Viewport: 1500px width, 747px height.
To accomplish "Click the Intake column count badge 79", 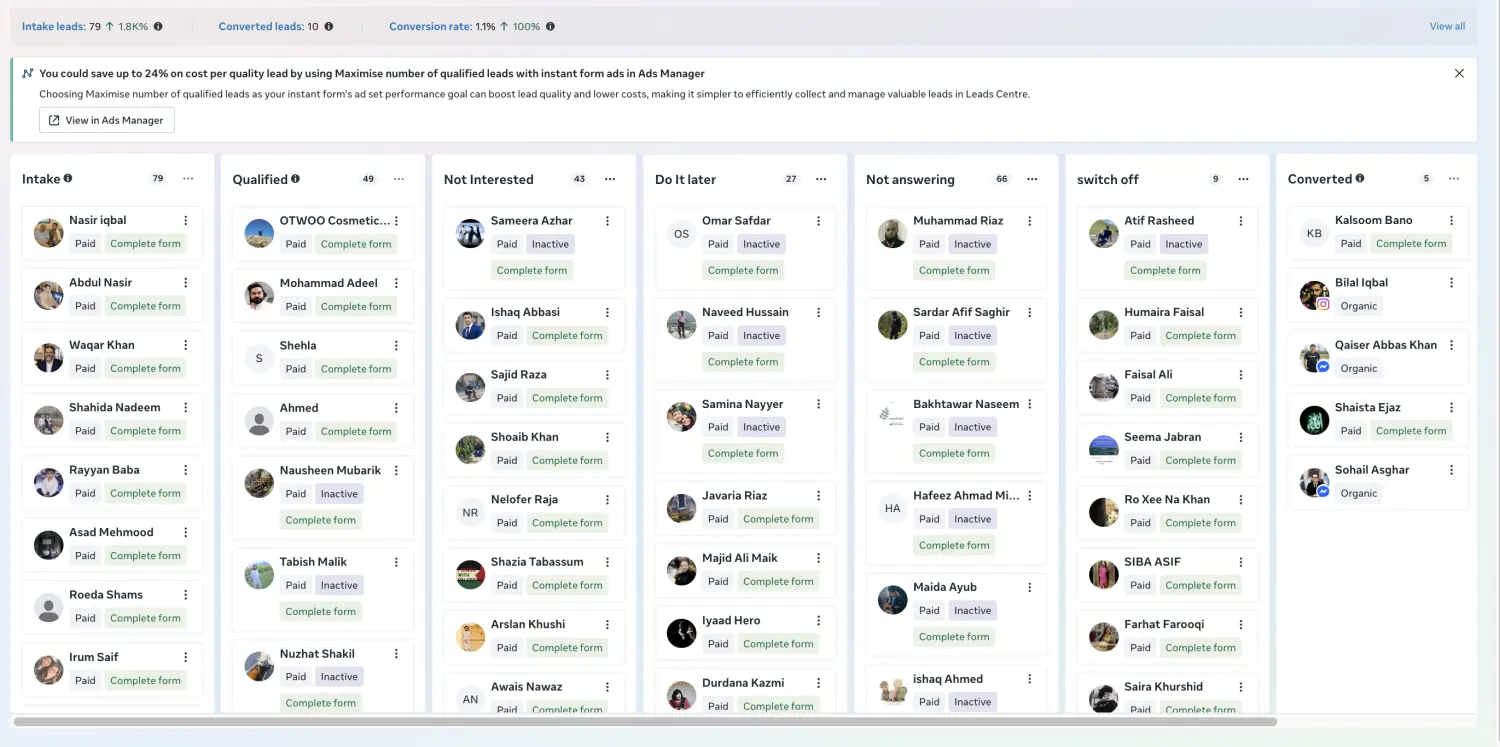I will pyautogui.click(x=158, y=179).
